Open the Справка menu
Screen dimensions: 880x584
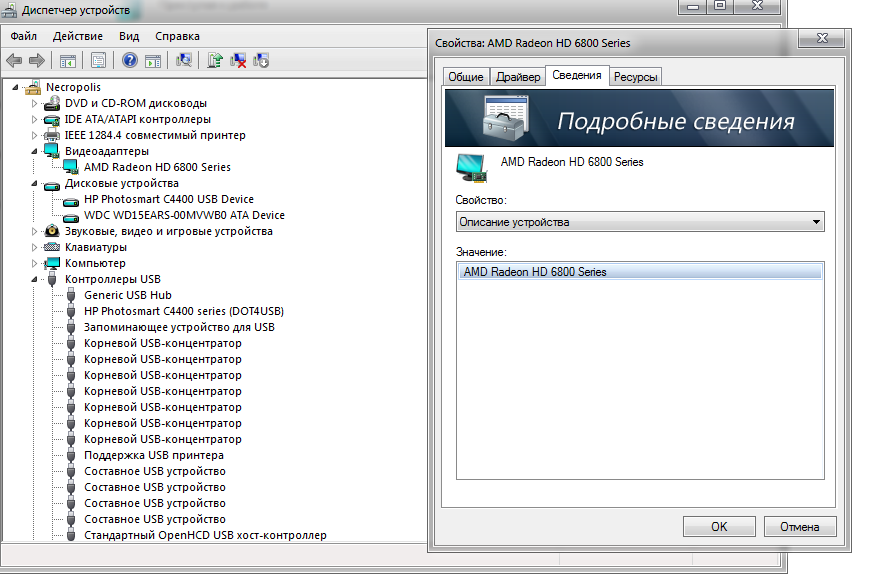177,36
